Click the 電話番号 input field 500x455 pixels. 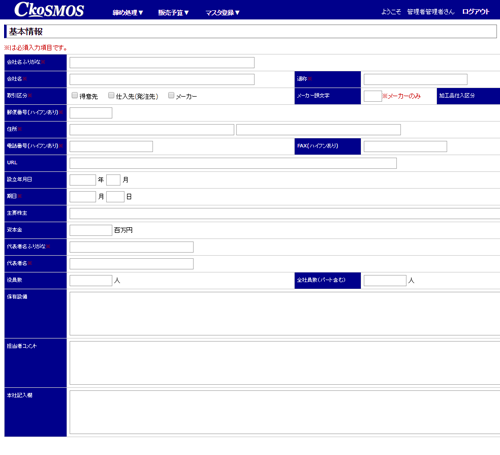point(111,146)
